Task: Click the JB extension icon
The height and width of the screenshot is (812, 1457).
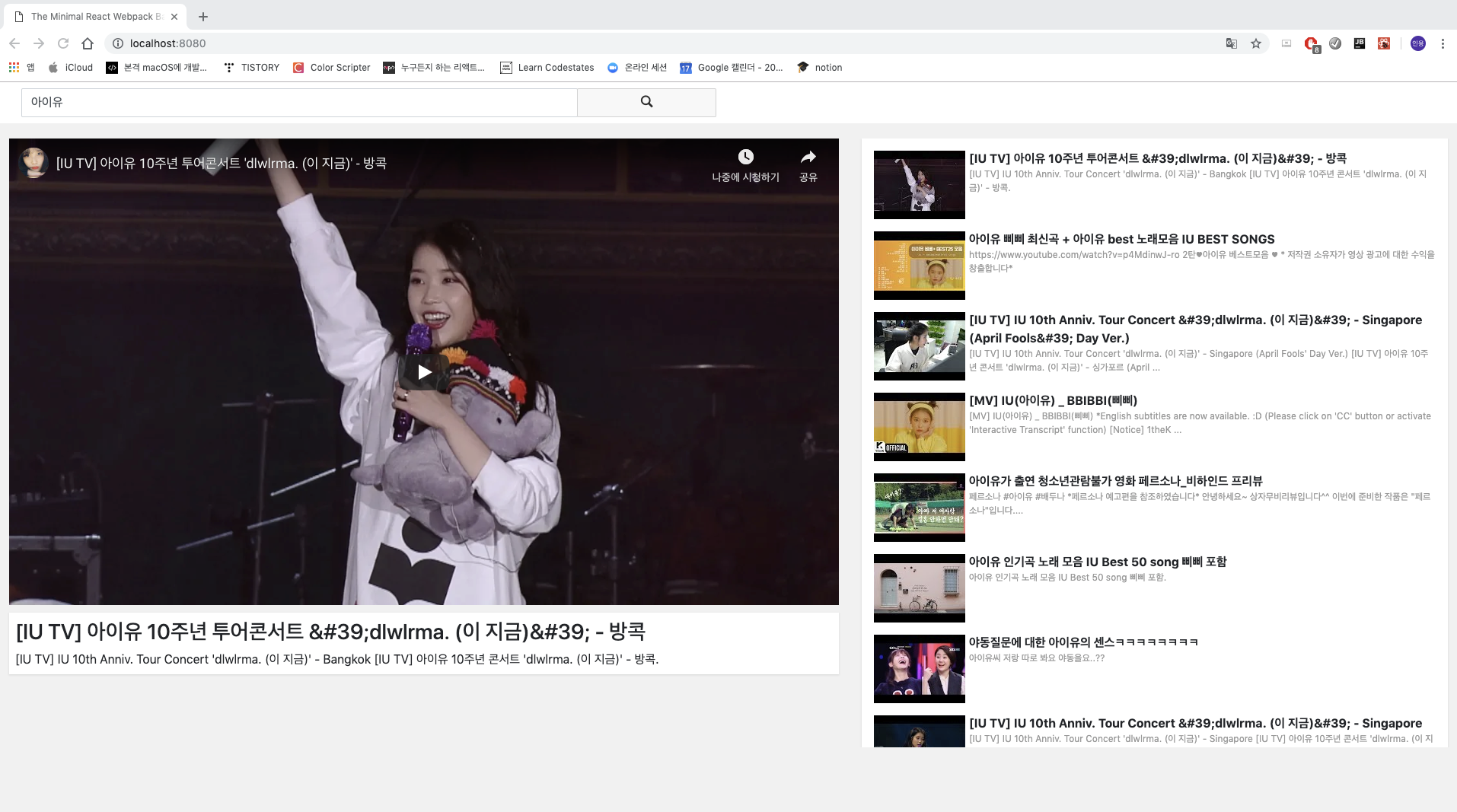Action: click(x=1360, y=43)
